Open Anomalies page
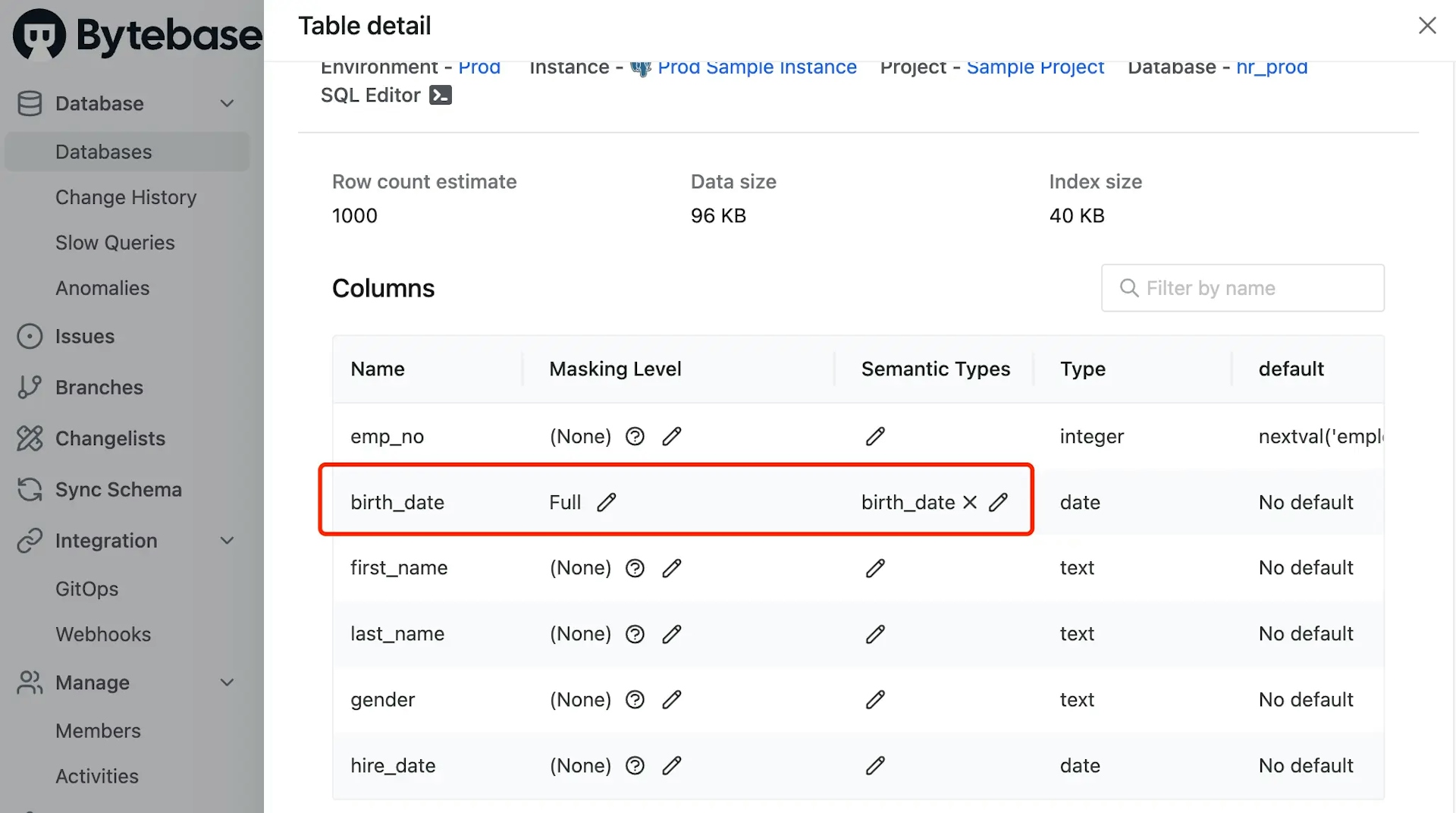 [102, 288]
